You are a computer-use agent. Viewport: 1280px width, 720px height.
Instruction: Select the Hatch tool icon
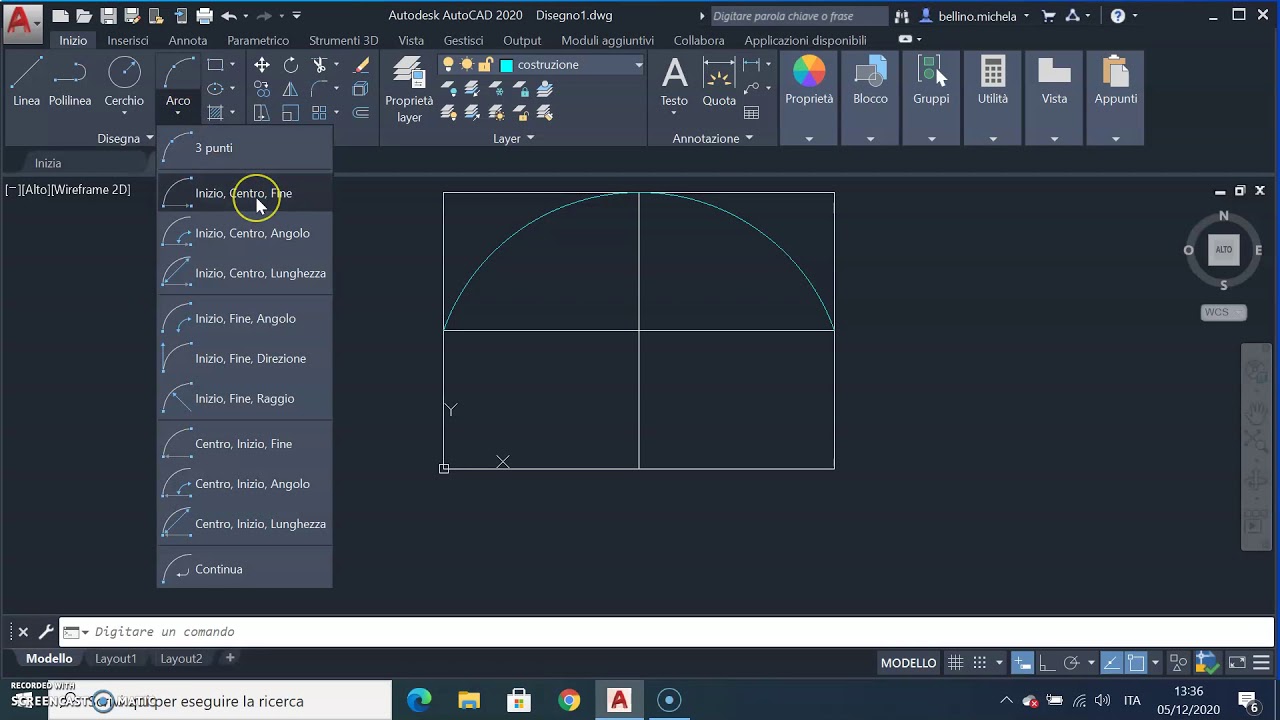pyautogui.click(x=215, y=113)
